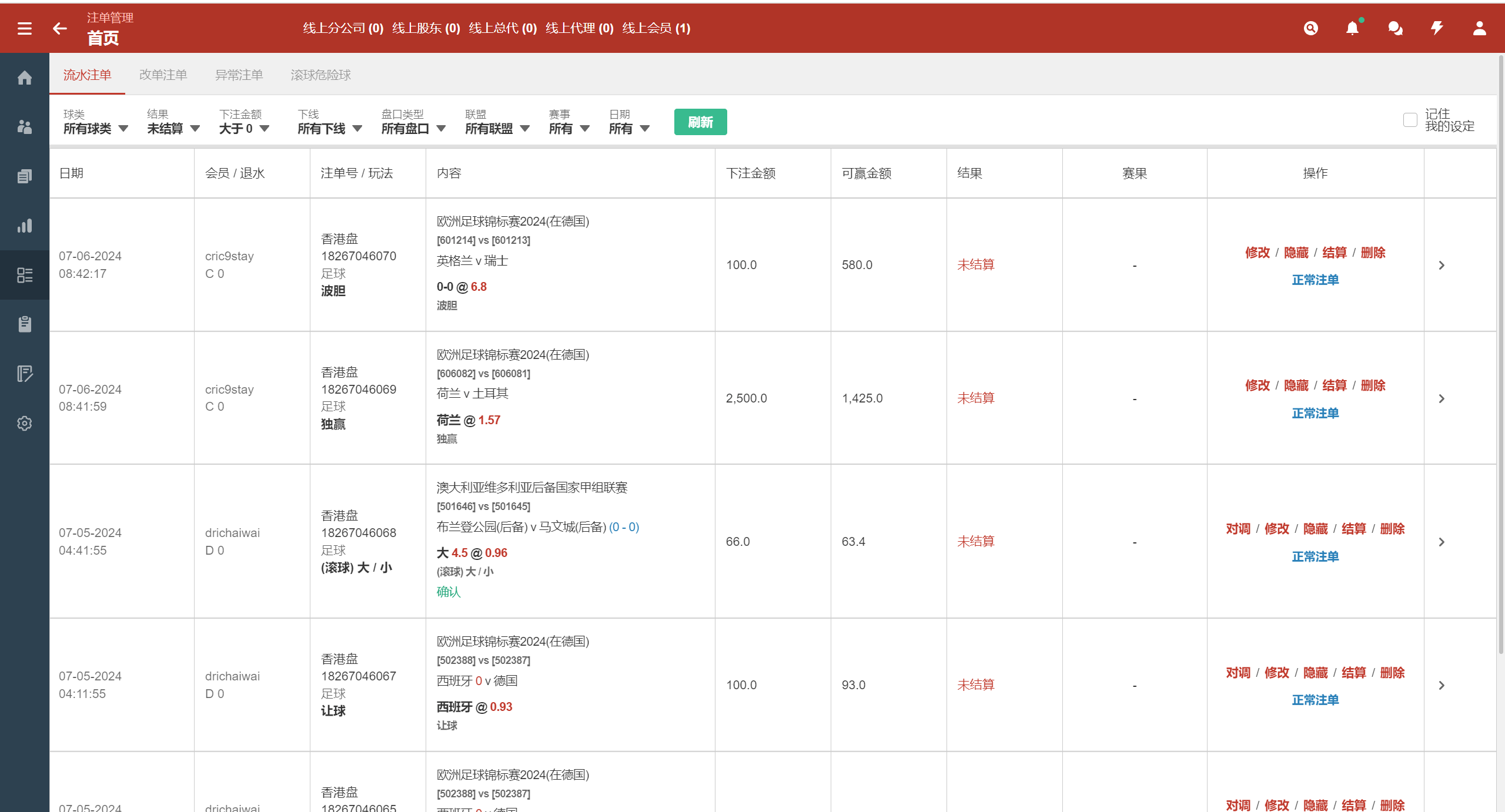The height and width of the screenshot is (812, 1505).
Task: Go to the sidebar home icon
Action: (x=25, y=78)
